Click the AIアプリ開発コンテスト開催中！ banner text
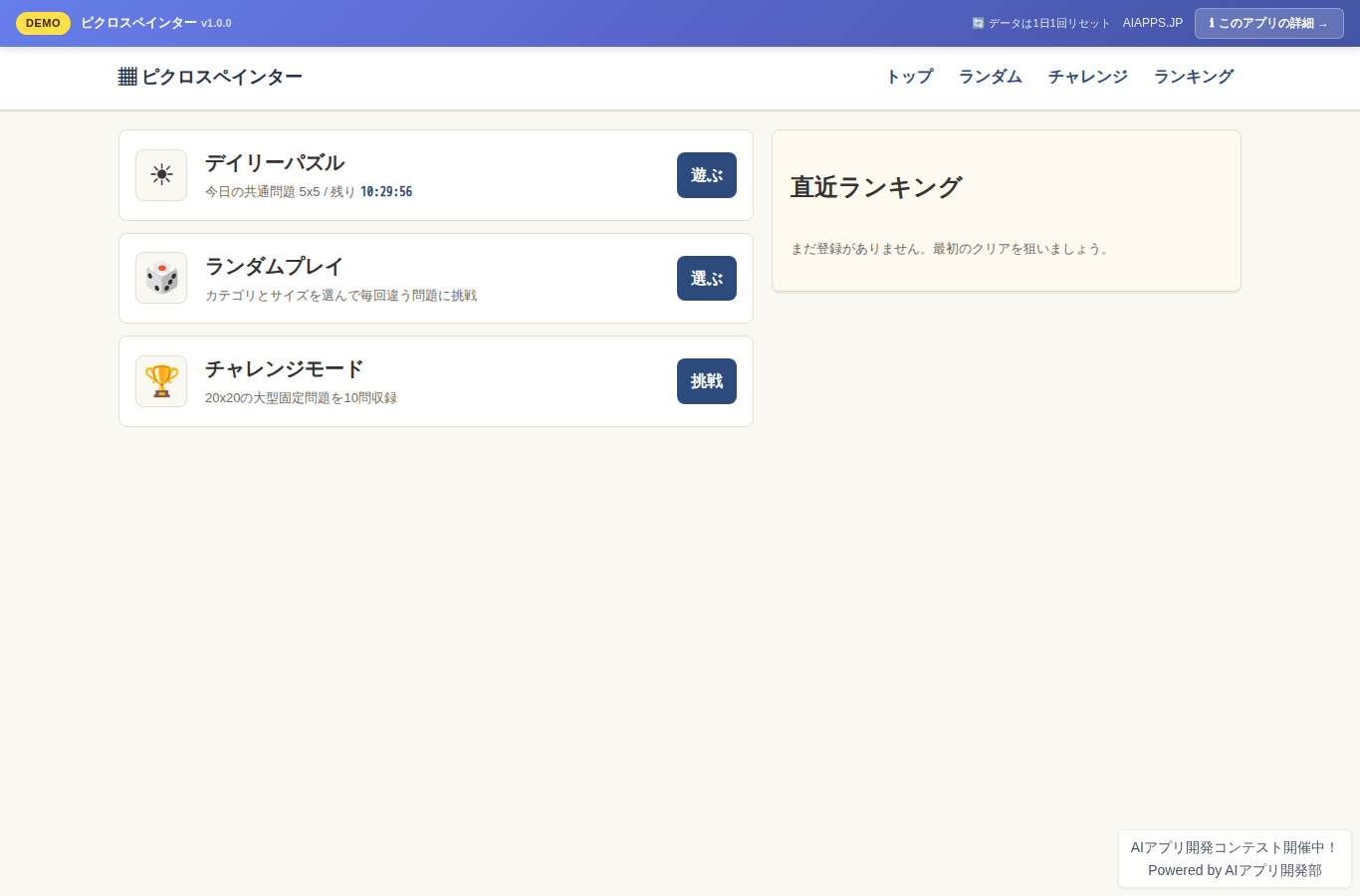Screen dimensions: 1360x896 pyautogui.click(x=1235, y=847)
